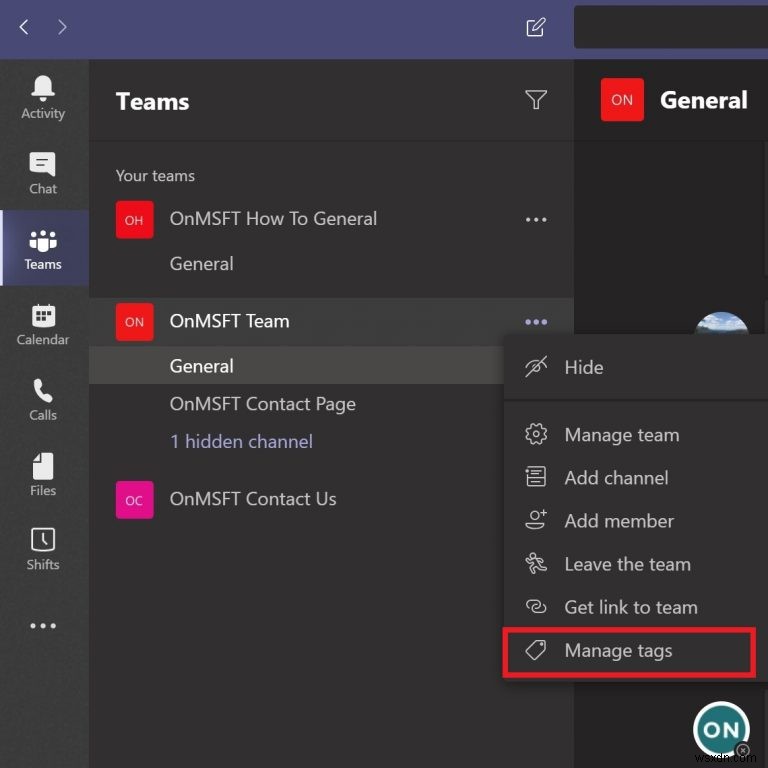Open the Files section
This screenshot has width=768, height=768.
coord(43,475)
